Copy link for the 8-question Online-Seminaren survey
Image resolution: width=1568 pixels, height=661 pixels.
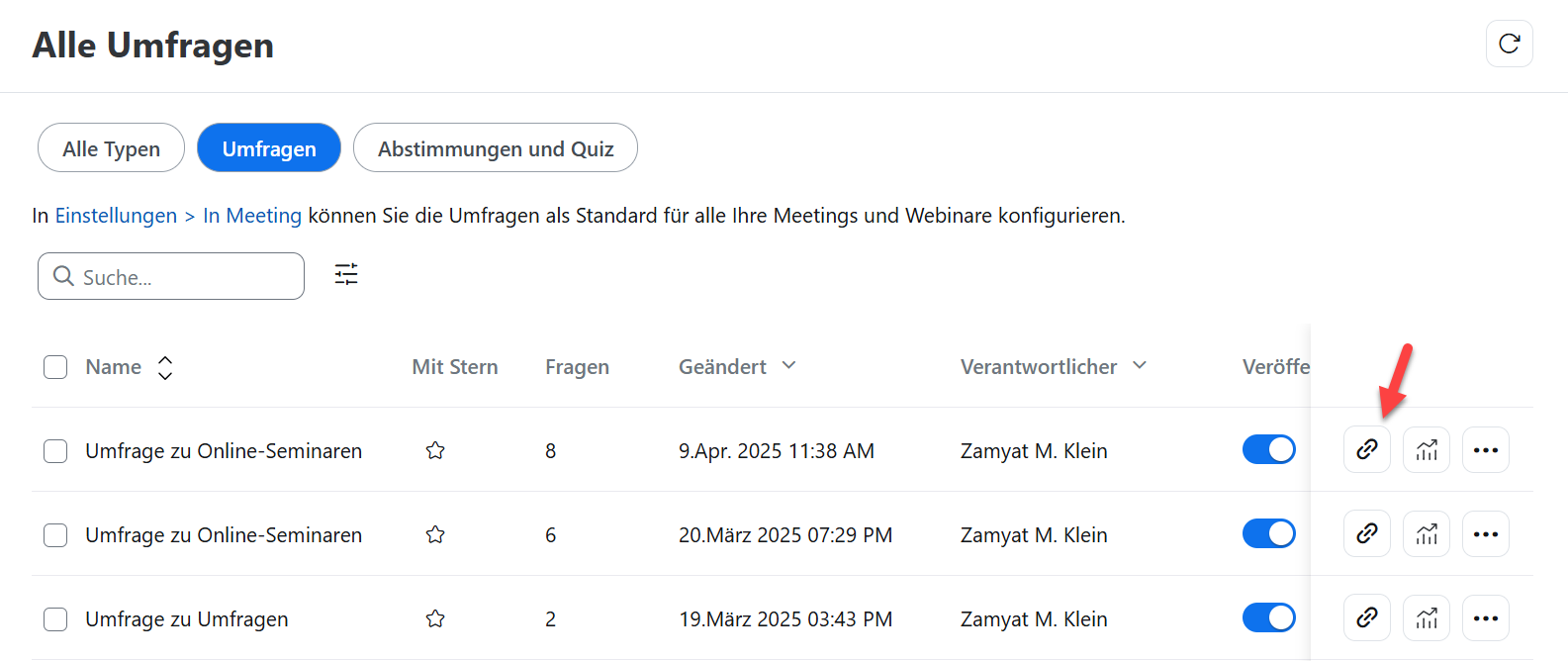pyautogui.click(x=1366, y=449)
